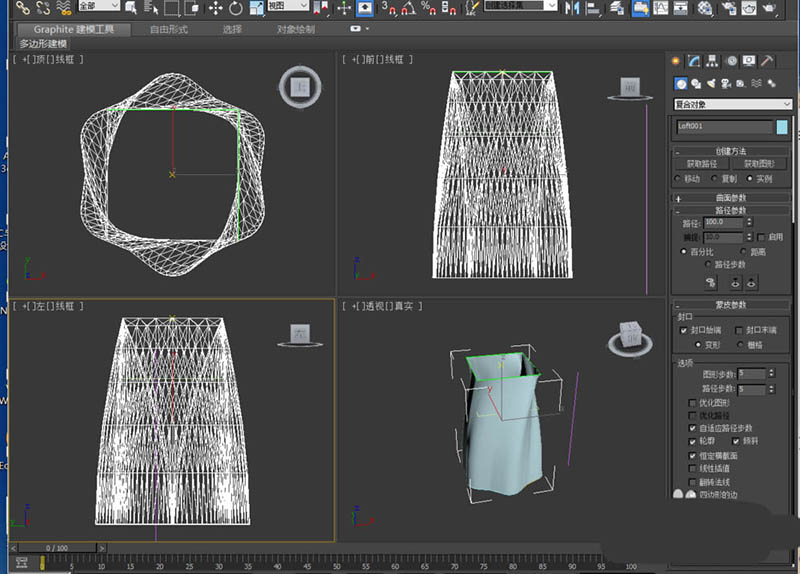Click the Loft001 object color swatch

tap(782, 127)
